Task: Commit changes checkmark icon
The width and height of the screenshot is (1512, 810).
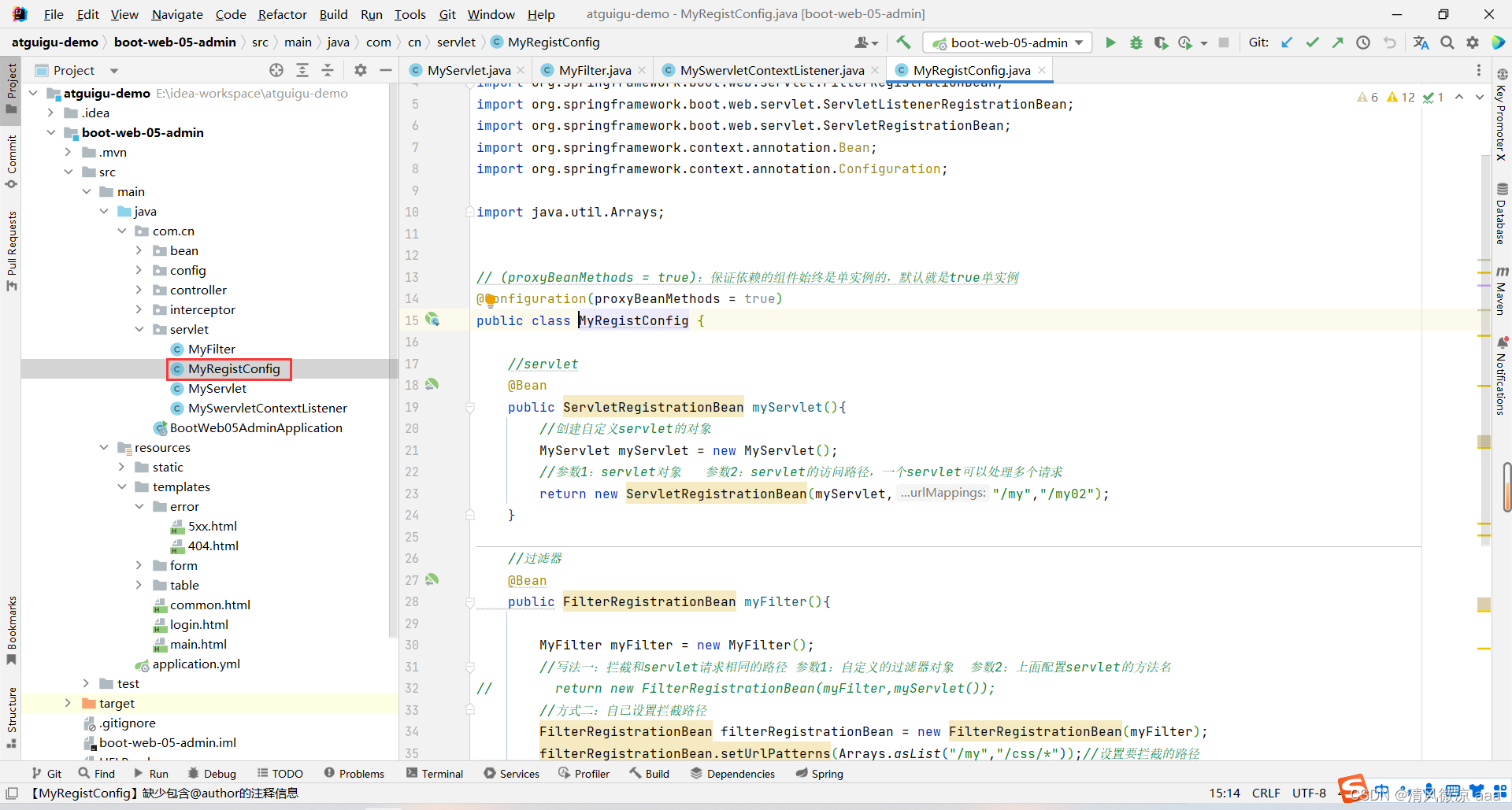Action: pyautogui.click(x=1312, y=43)
